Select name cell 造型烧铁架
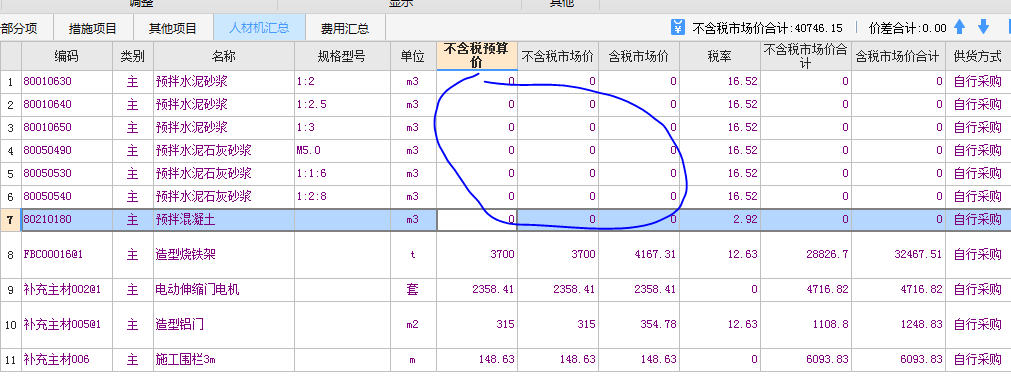Image resolution: width=1011 pixels, height=385 pixels. point(224,254)
